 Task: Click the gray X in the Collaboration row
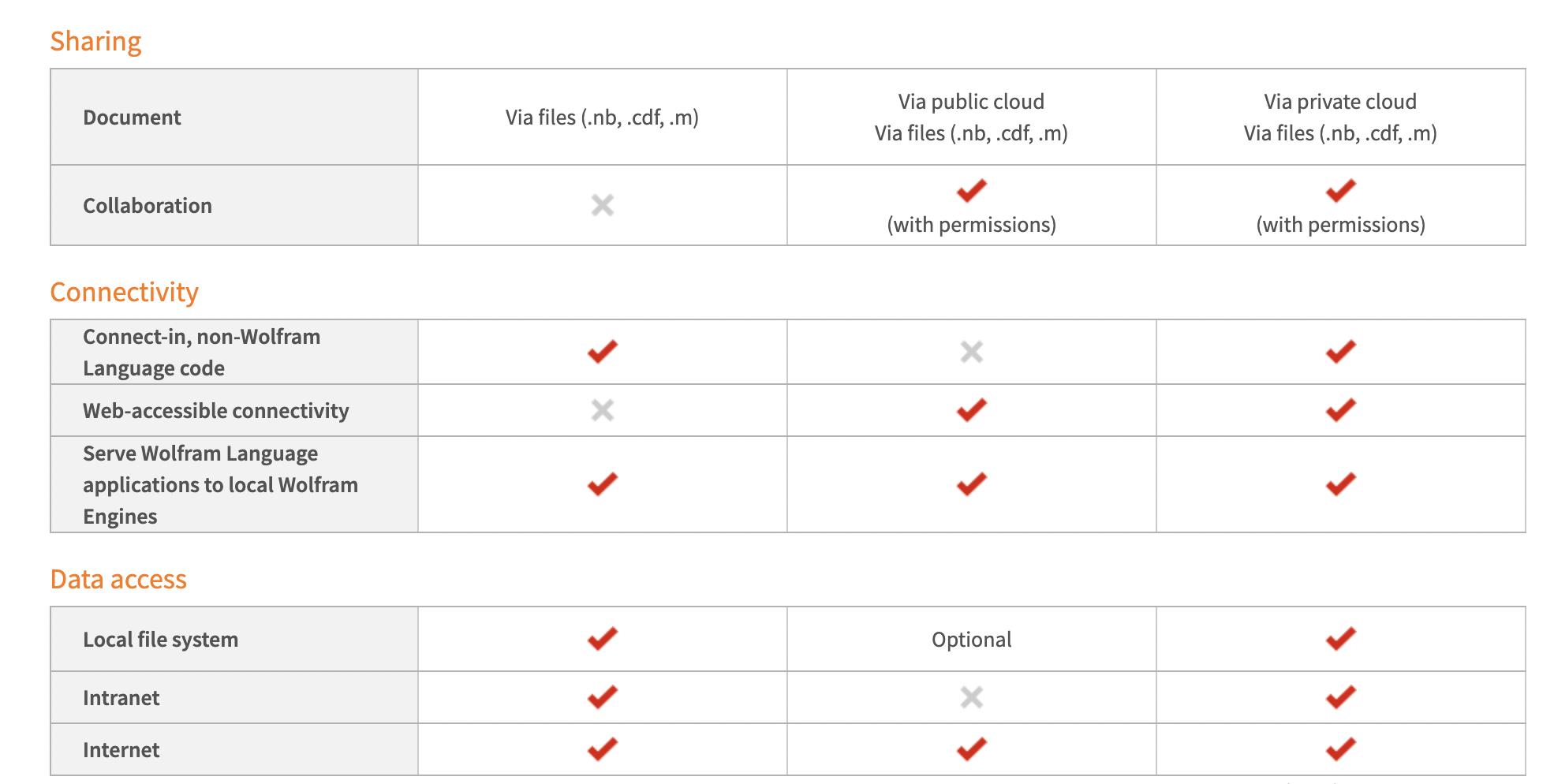pyautogui.click(x=602, y=205)
